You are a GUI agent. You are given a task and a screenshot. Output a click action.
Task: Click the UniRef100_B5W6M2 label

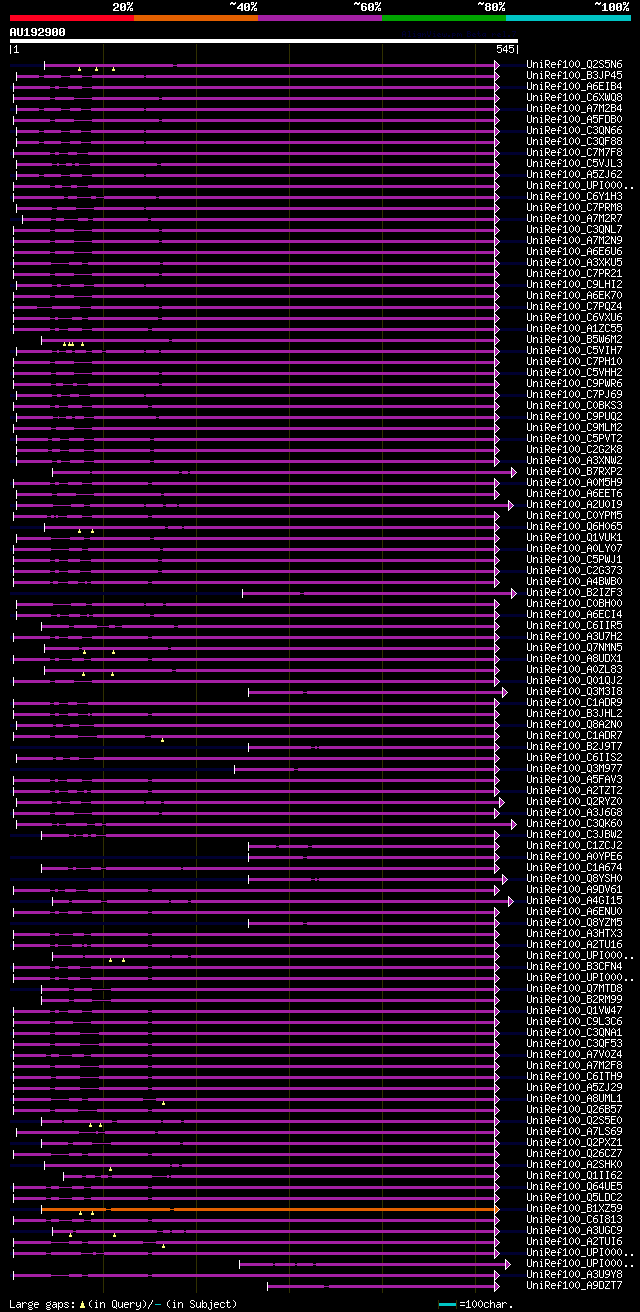pos(574,340)
